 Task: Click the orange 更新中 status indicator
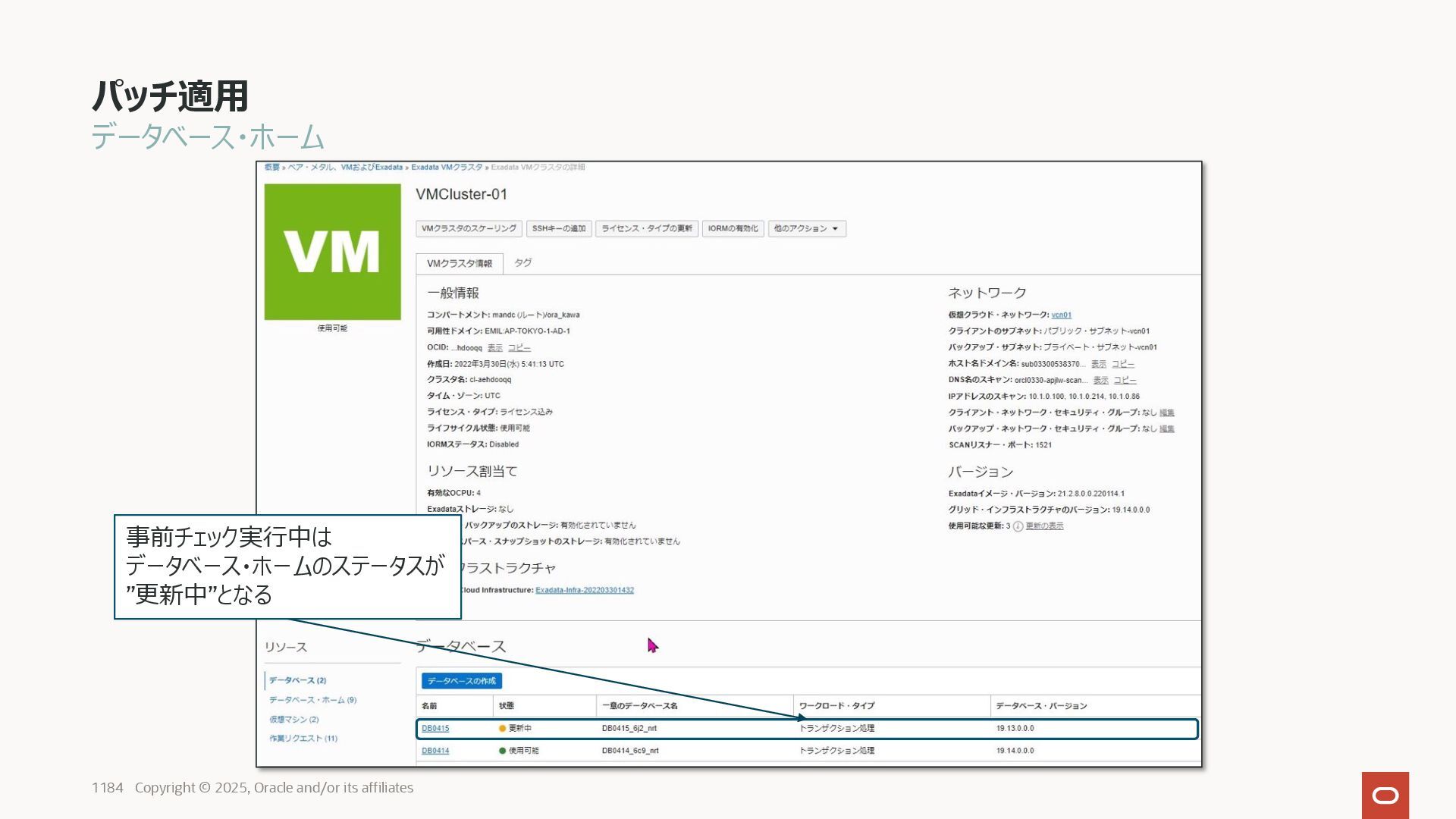[x=502, y=728]
